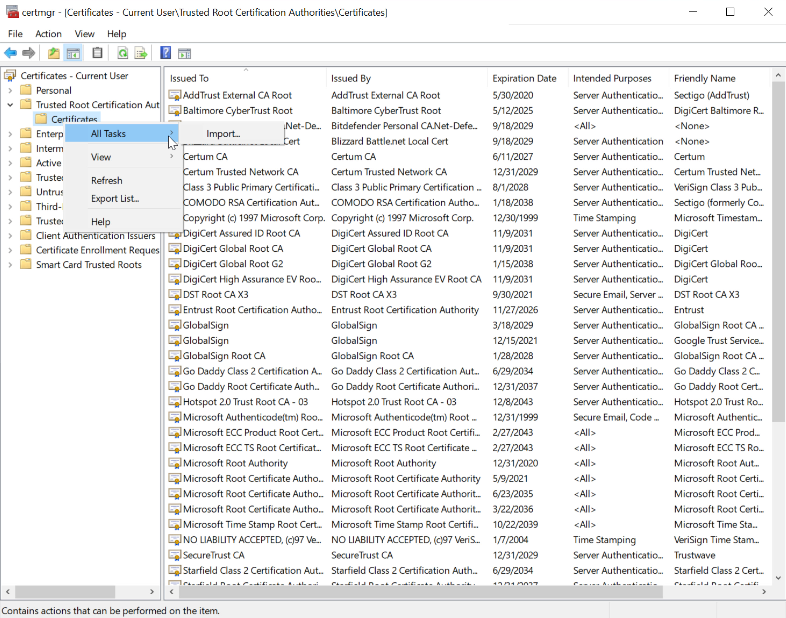Image resolution: width=786 pixels, height=618 pixels.
Task: Sort by Issued By column header
Action: [x=351, y=78]
